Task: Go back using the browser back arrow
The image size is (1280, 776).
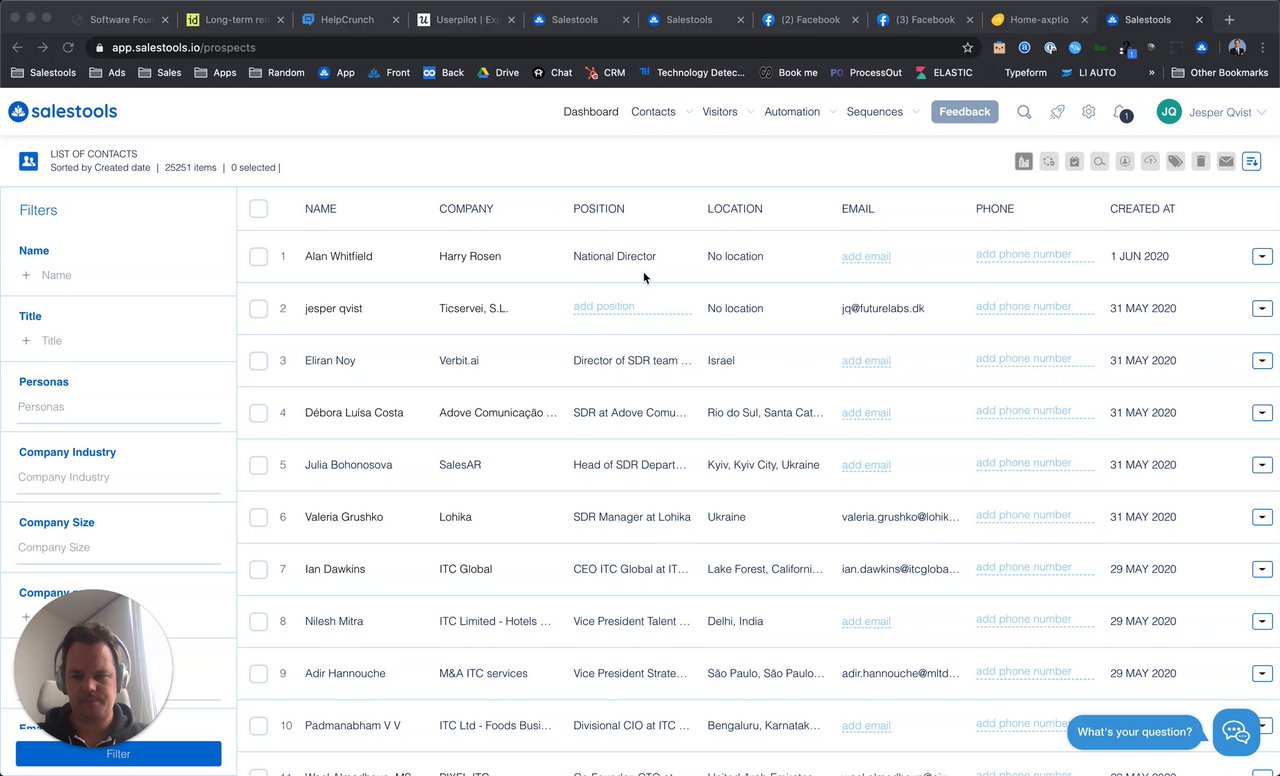Action: click(17, 47)
